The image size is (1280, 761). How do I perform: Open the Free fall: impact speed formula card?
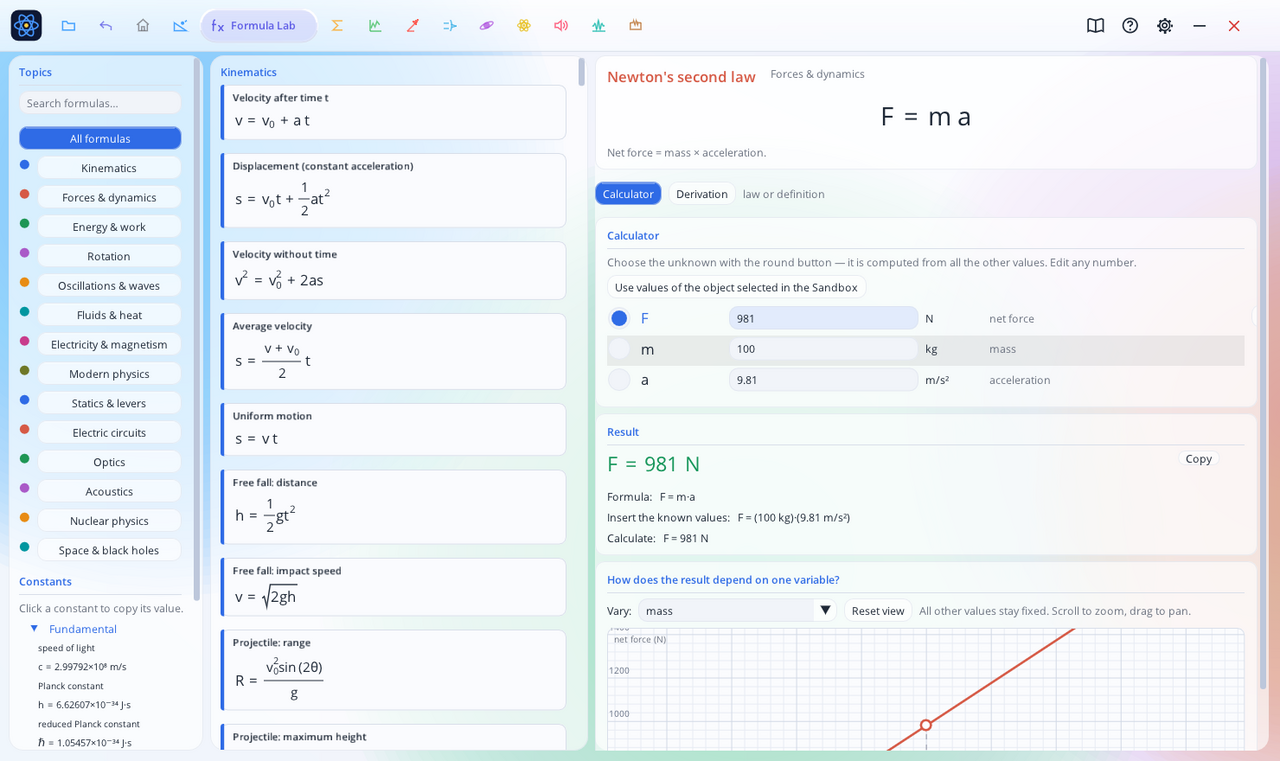pos(394,587)
